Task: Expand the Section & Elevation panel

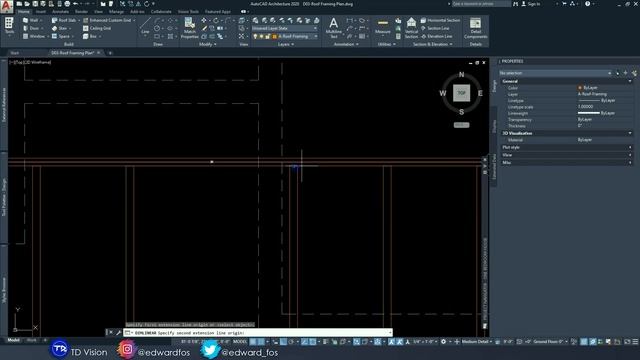Action: [432, 44]
